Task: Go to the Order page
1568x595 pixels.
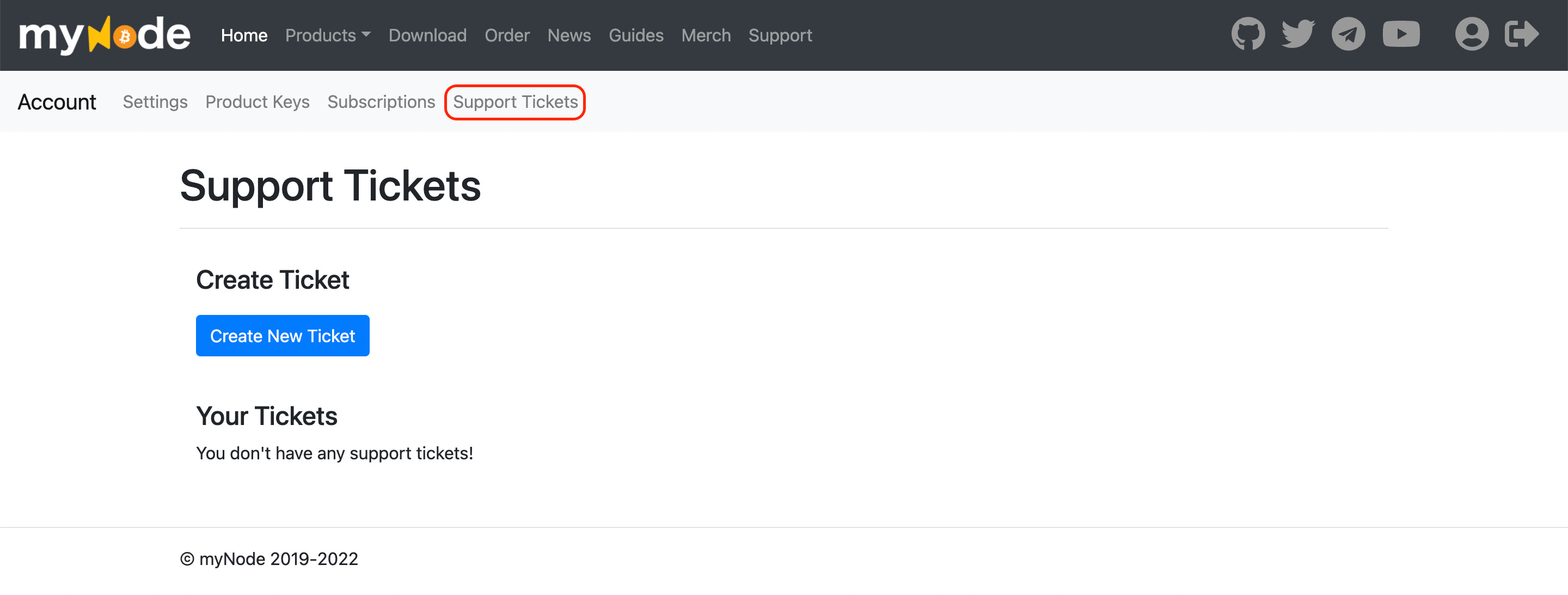Action: coord(506,35)
